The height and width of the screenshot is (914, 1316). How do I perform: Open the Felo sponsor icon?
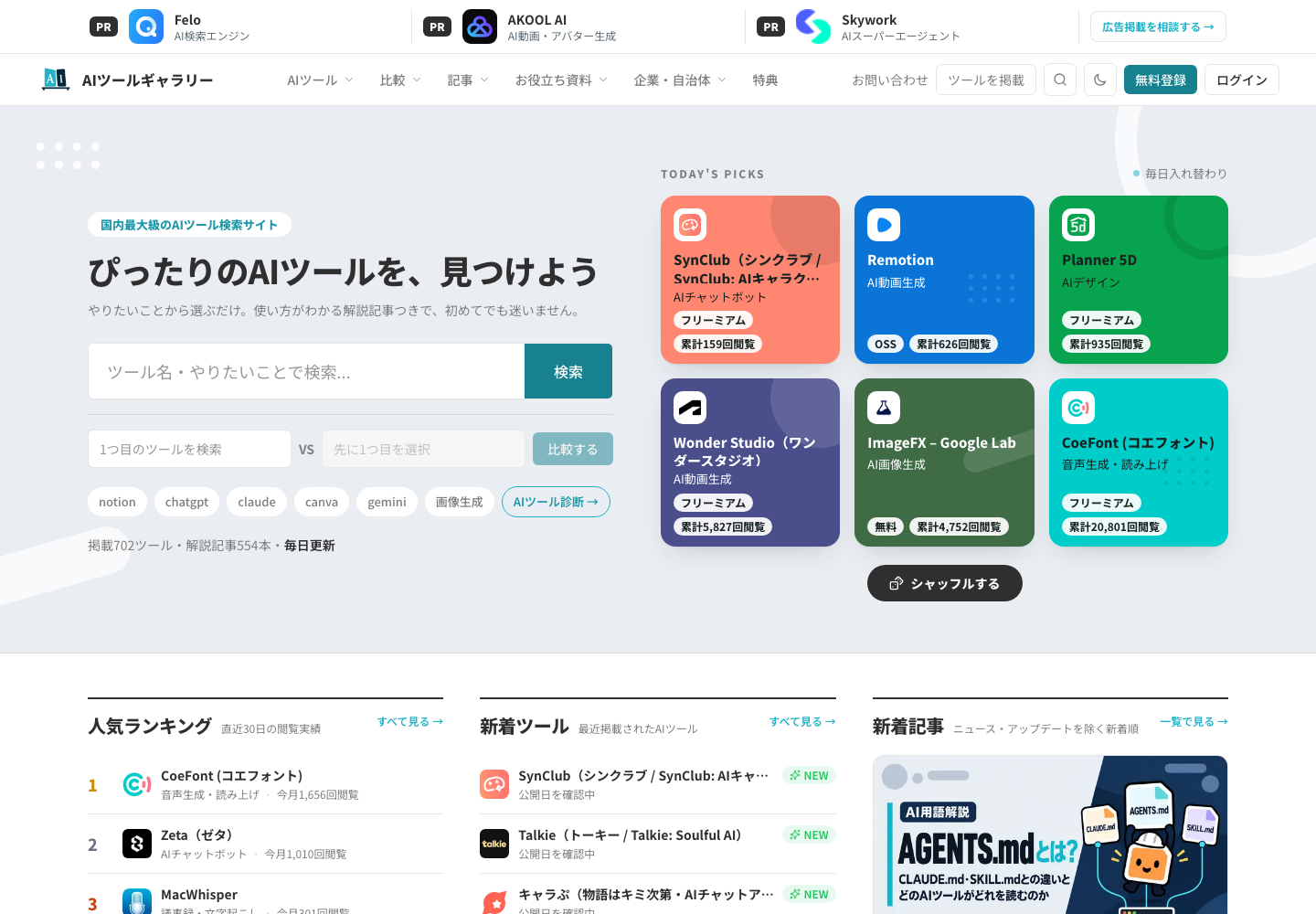click(146, 27)
